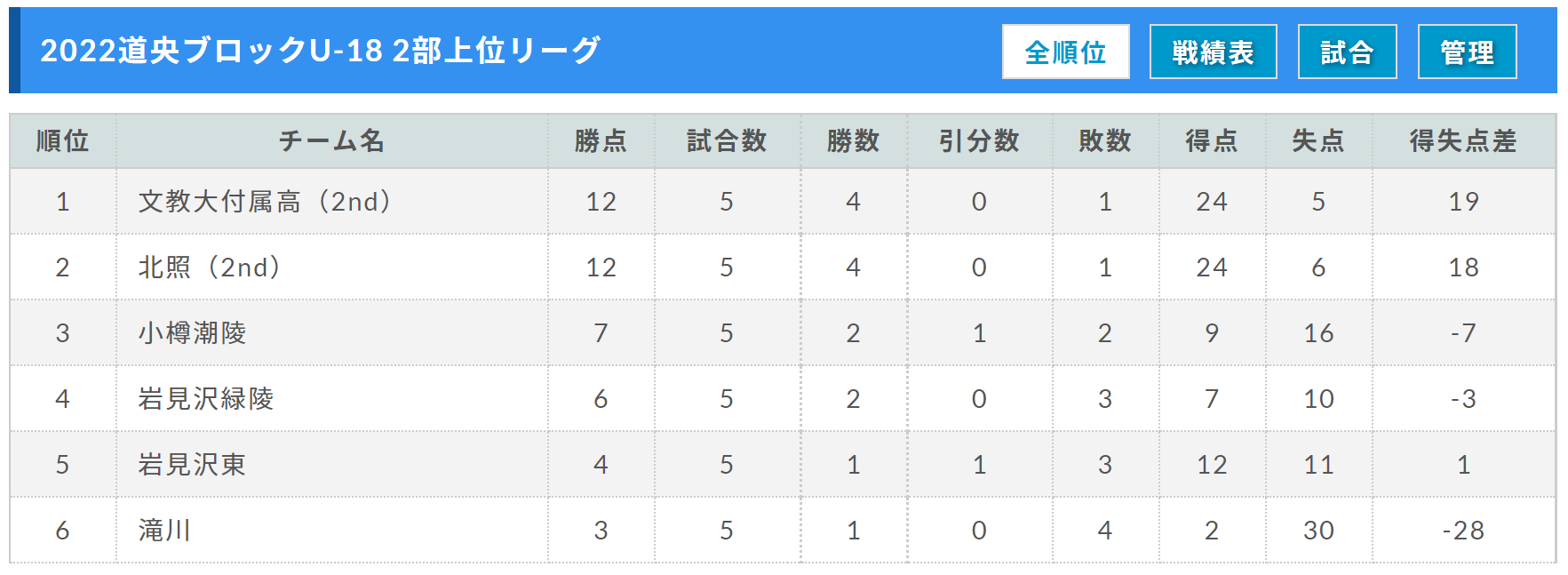Select the 順位 column header
Screen dimensions: 1568x575
[62, 140]
